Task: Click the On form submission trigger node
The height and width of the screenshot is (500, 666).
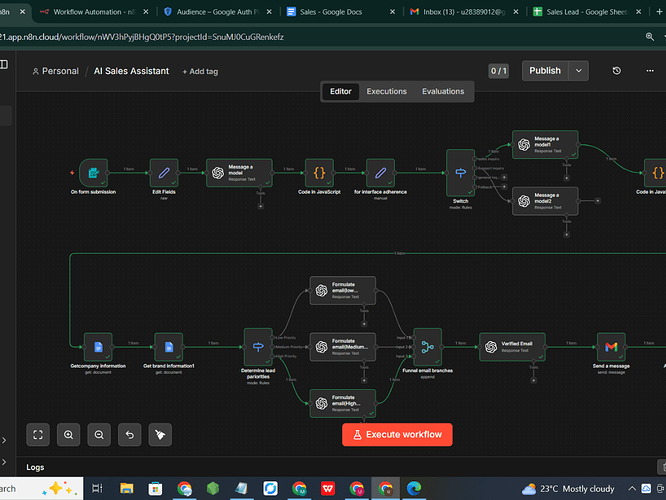Action: (93, 172)
